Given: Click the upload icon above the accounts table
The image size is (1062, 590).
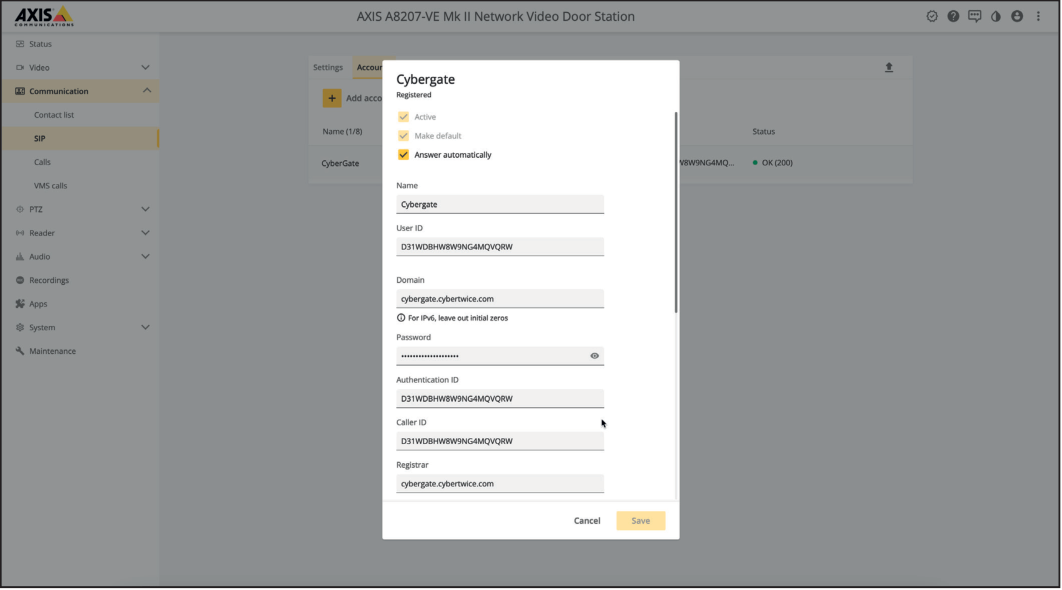Looking at the screenshot, I should pyautogui.click(x=889, y=67).
